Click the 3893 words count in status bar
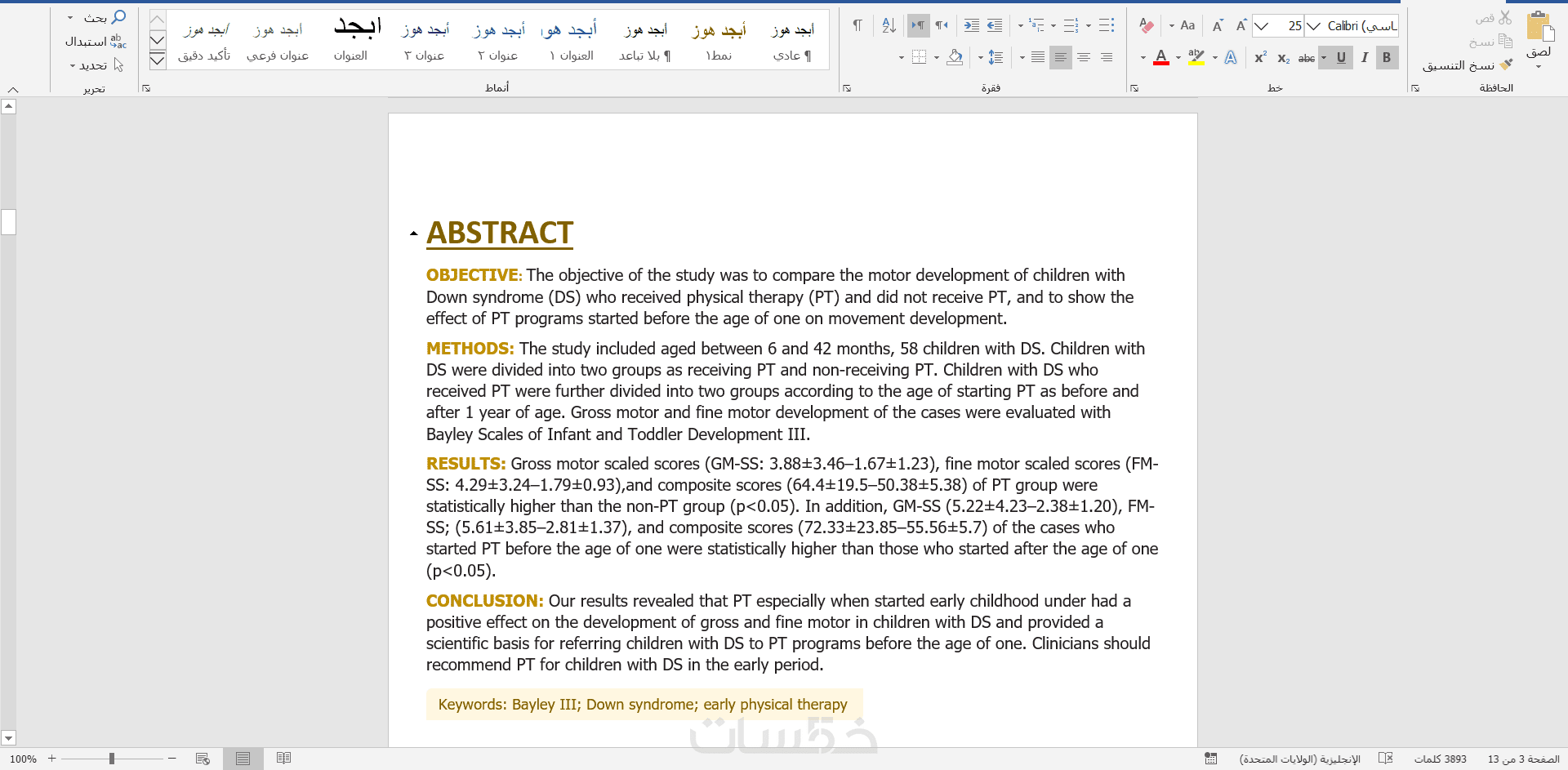The image size is (1568, 770). (x=1441, y=759)
